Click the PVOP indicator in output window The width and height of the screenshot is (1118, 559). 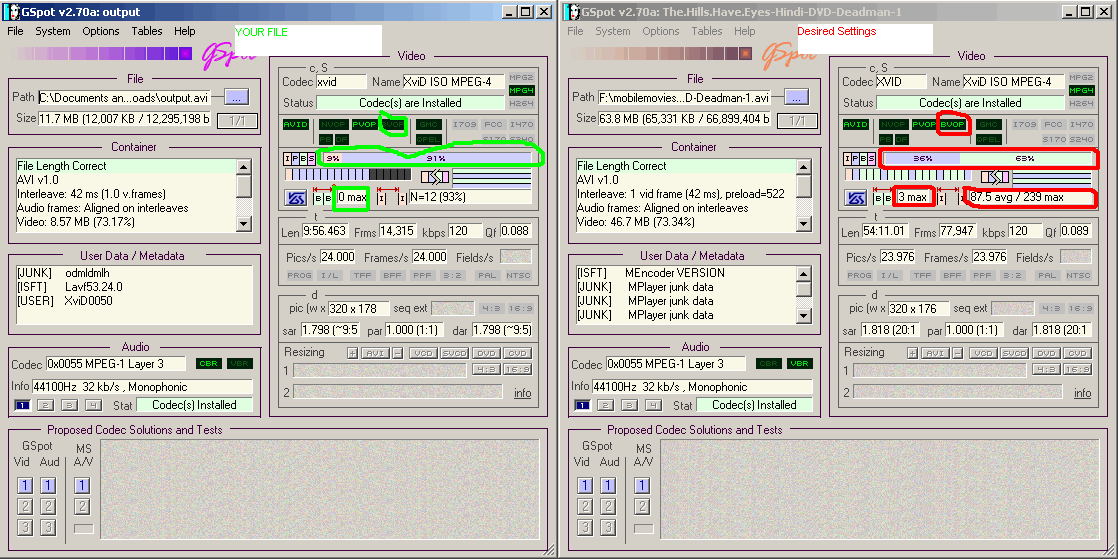pyautogui.click(x=364, y=125)
